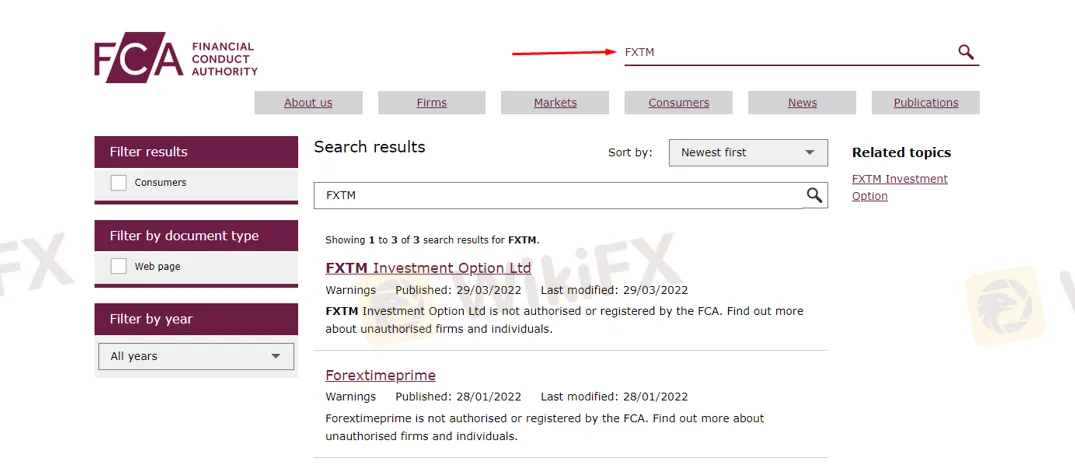
Task: Open the All years dropdown
Action: (196, 356)
